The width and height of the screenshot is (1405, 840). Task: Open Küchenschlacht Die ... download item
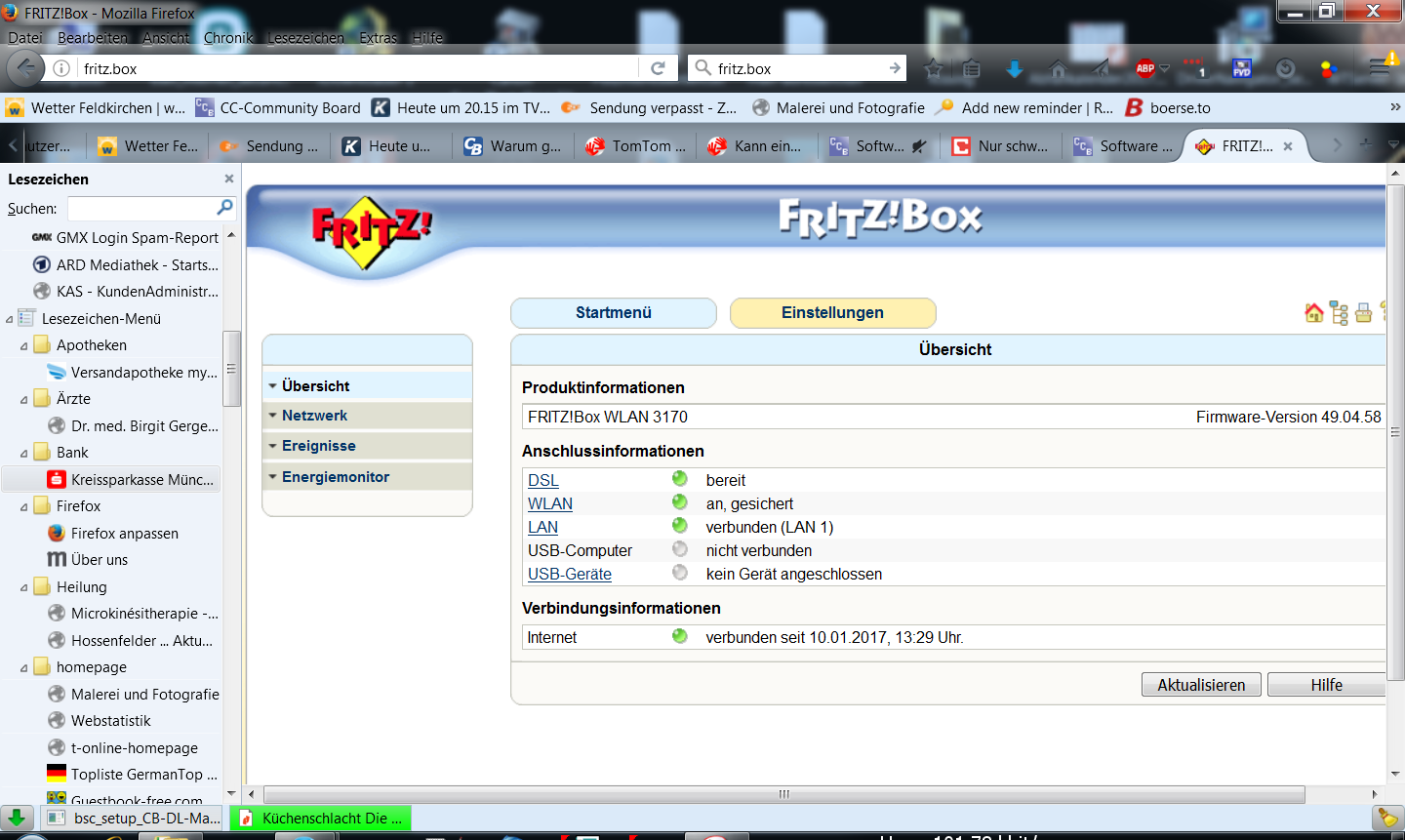[x=321, y=818]
